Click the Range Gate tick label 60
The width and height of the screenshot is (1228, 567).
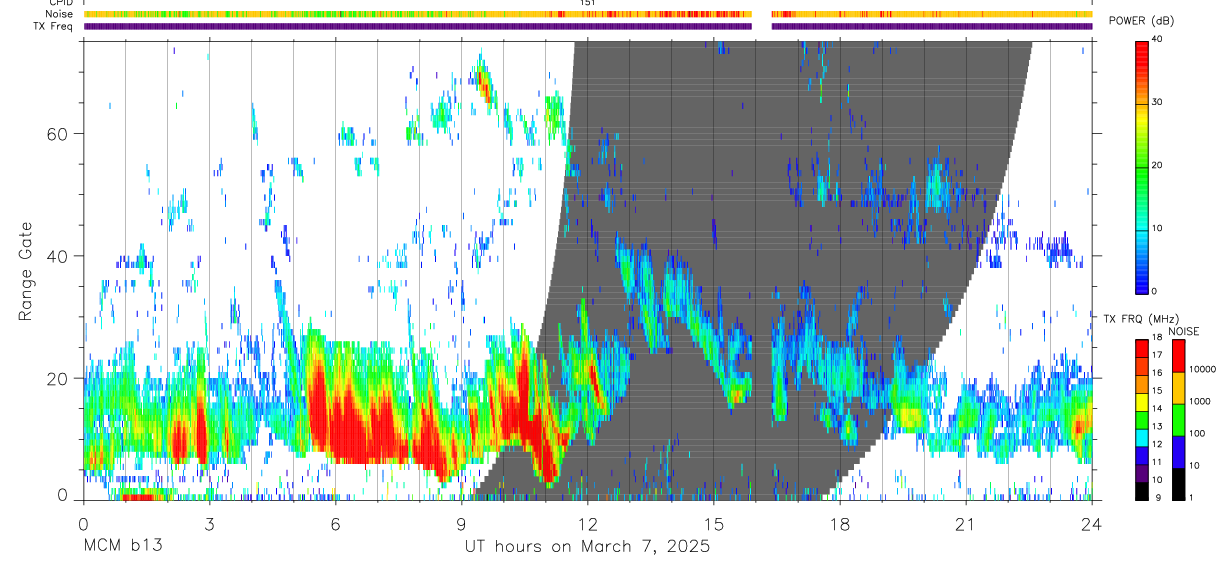coord(58,133)
